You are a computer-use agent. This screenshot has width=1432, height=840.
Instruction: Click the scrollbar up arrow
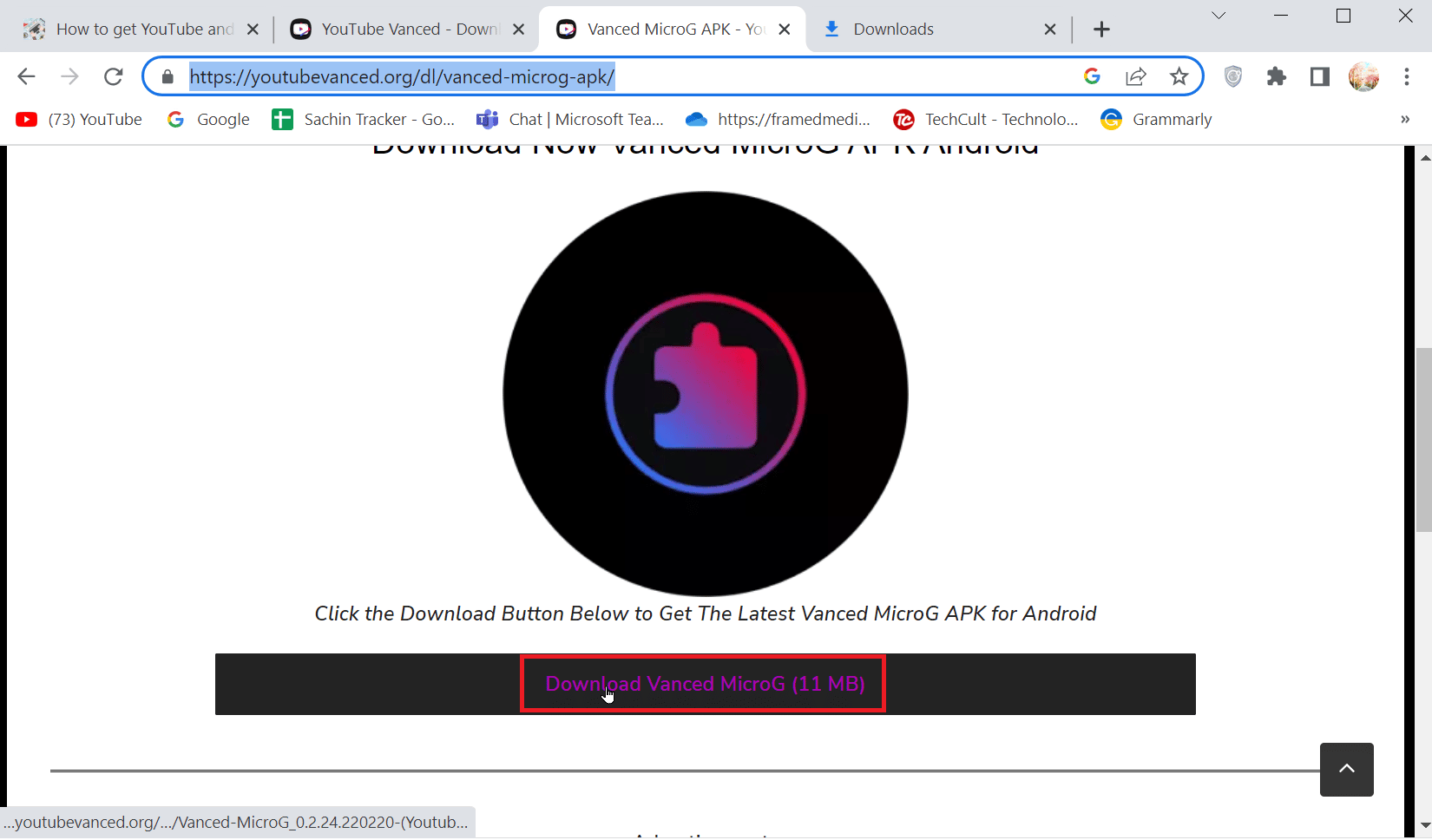1424,157
